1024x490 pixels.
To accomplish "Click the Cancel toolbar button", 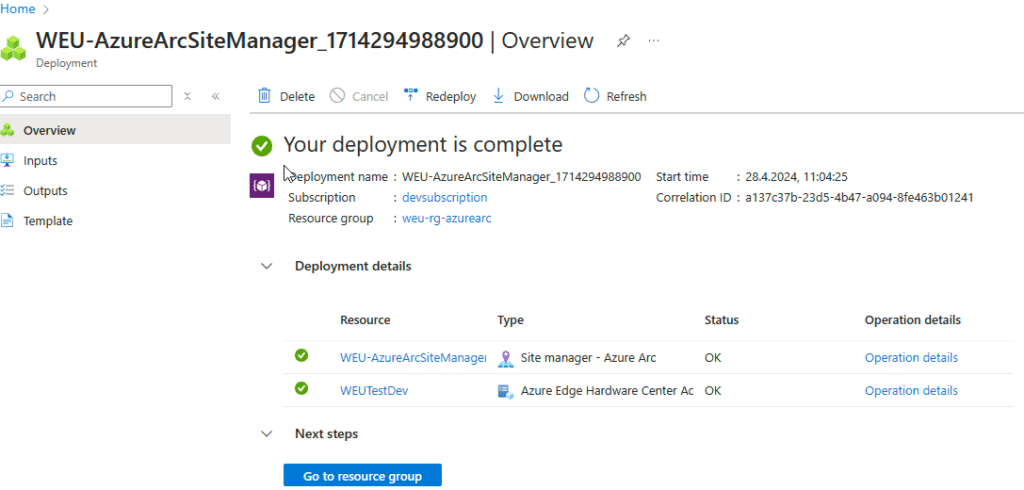I will (359, 96).
